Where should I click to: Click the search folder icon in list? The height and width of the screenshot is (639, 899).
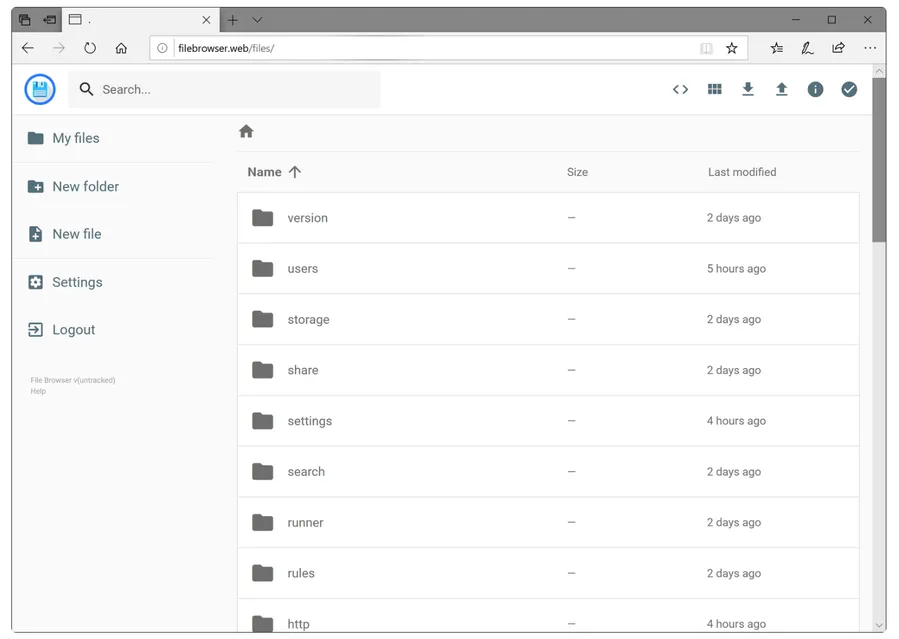(263, 472)
